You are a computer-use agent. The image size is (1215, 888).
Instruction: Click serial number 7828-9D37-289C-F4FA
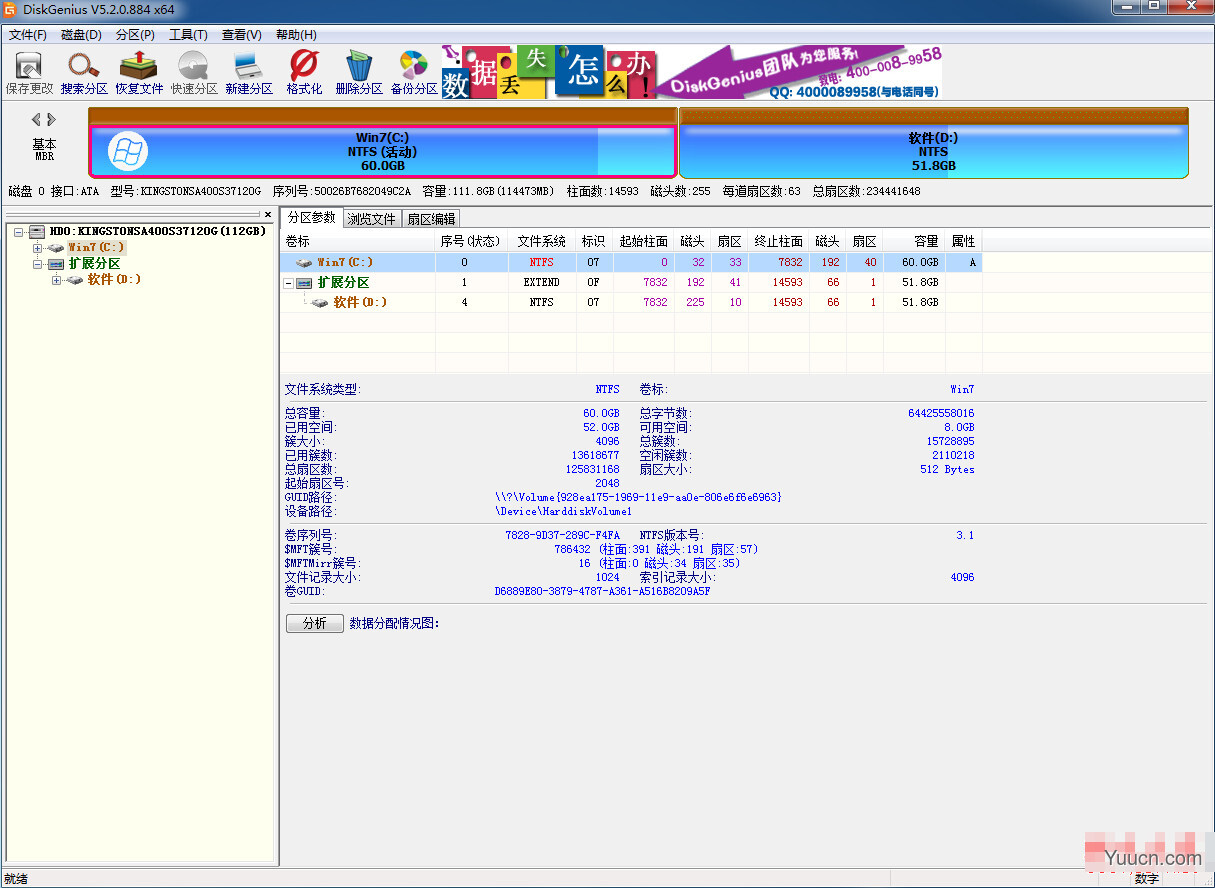click(562, 535)
